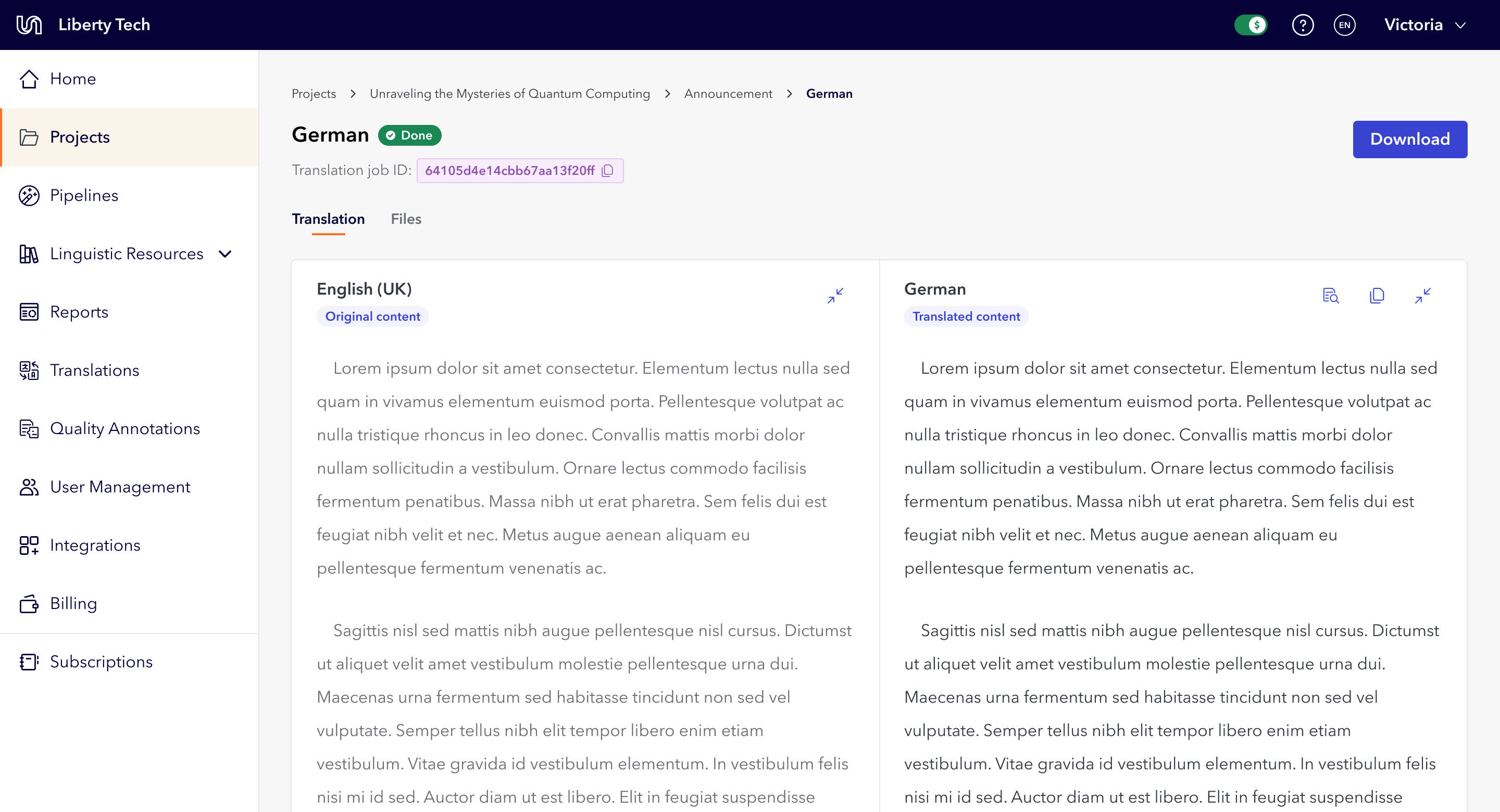Switch to the Files tab
Viewport: 1500px width, 812px height.
(x=406, y=219)
